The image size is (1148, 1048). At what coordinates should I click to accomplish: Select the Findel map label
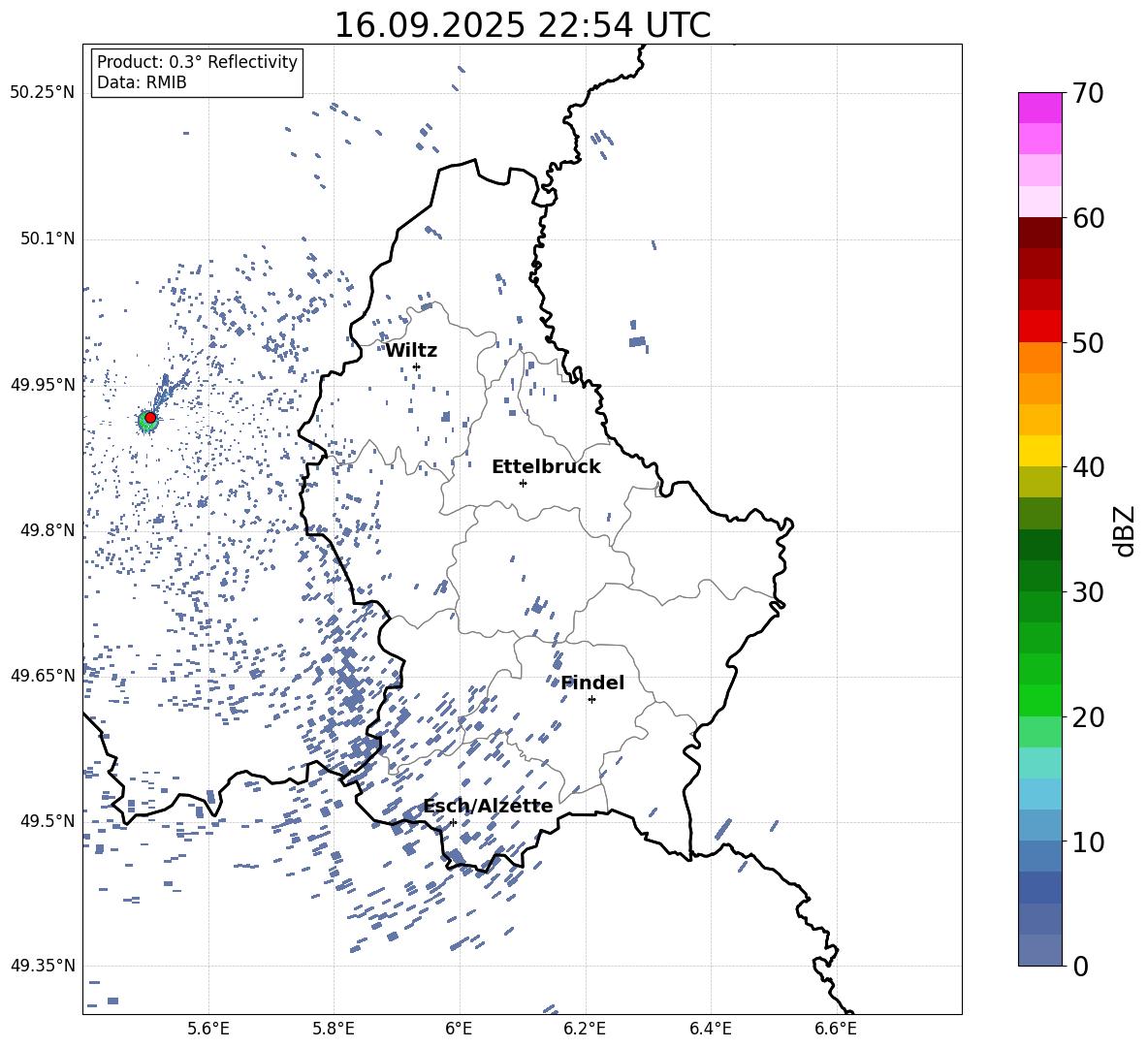592,683
